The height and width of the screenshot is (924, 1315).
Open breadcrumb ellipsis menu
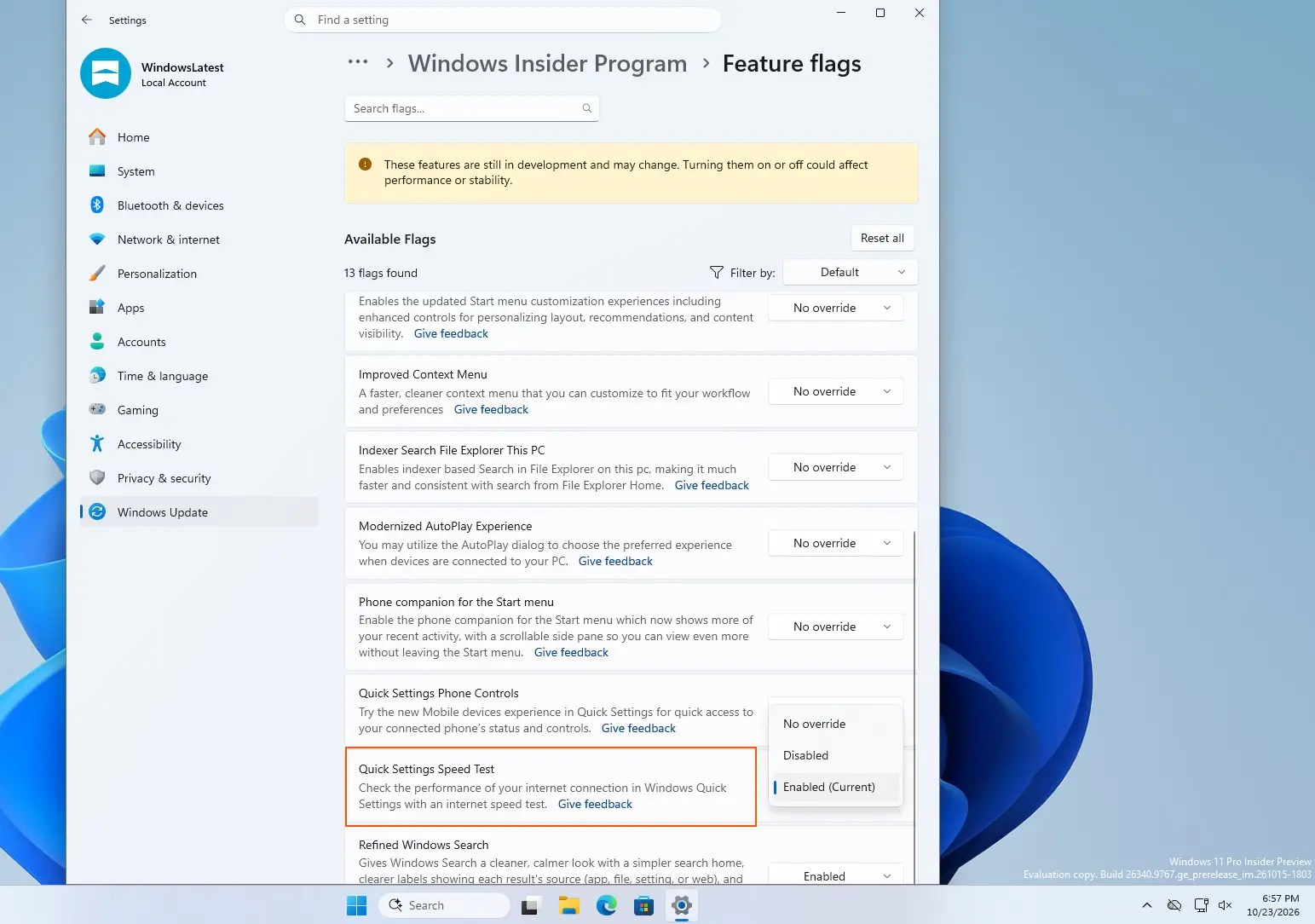(x=358, y=62)
